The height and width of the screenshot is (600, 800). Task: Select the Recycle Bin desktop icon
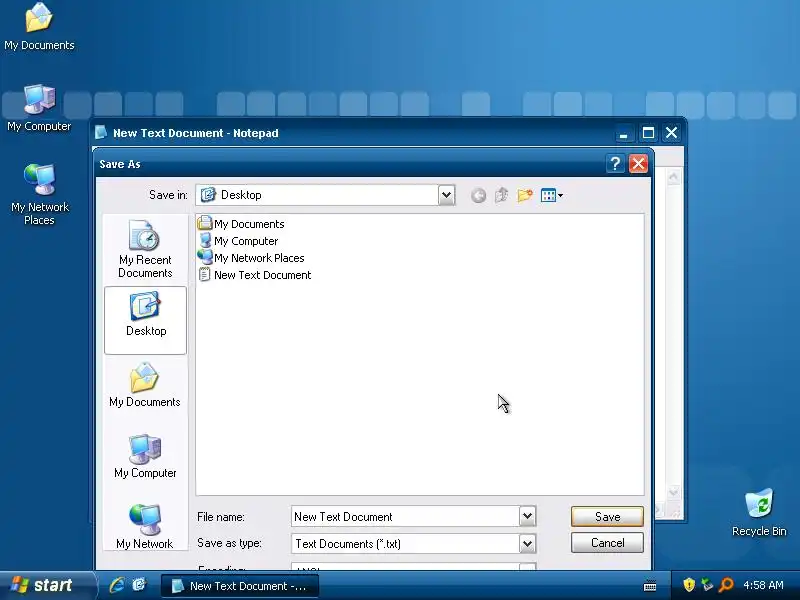pos(759,512)
